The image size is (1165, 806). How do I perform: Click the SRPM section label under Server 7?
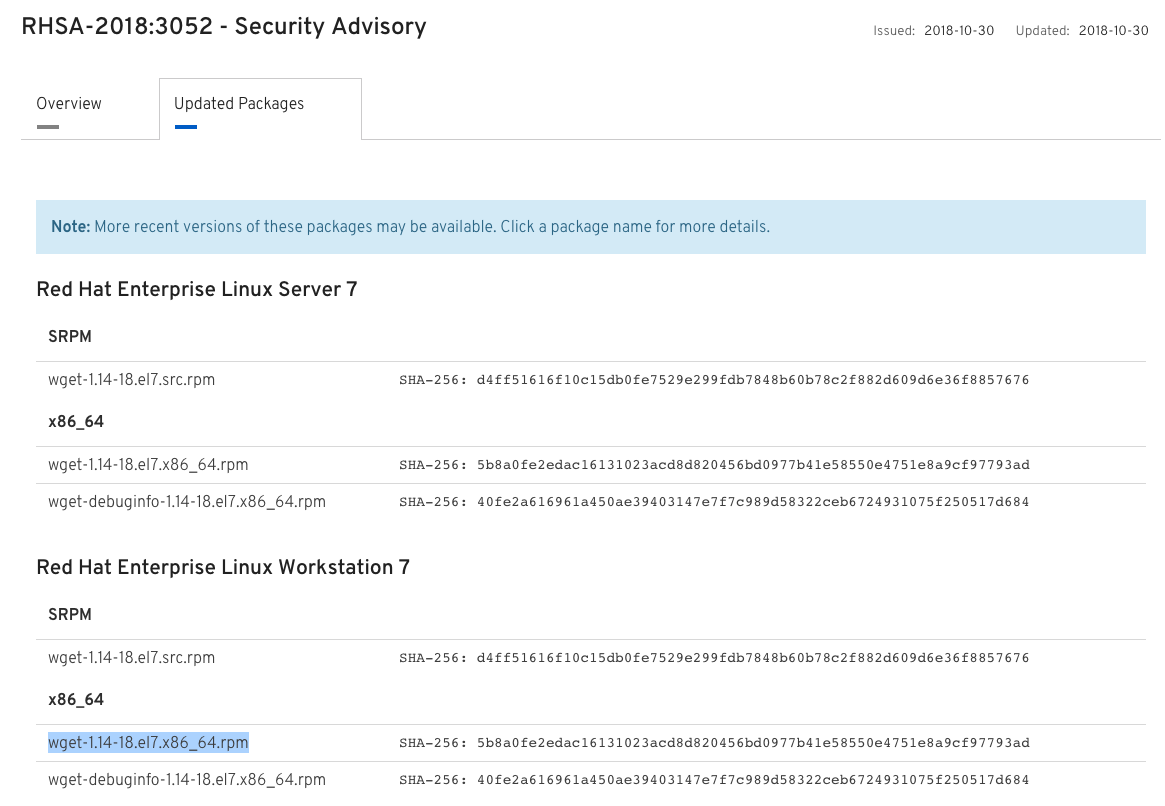[69, 337]
